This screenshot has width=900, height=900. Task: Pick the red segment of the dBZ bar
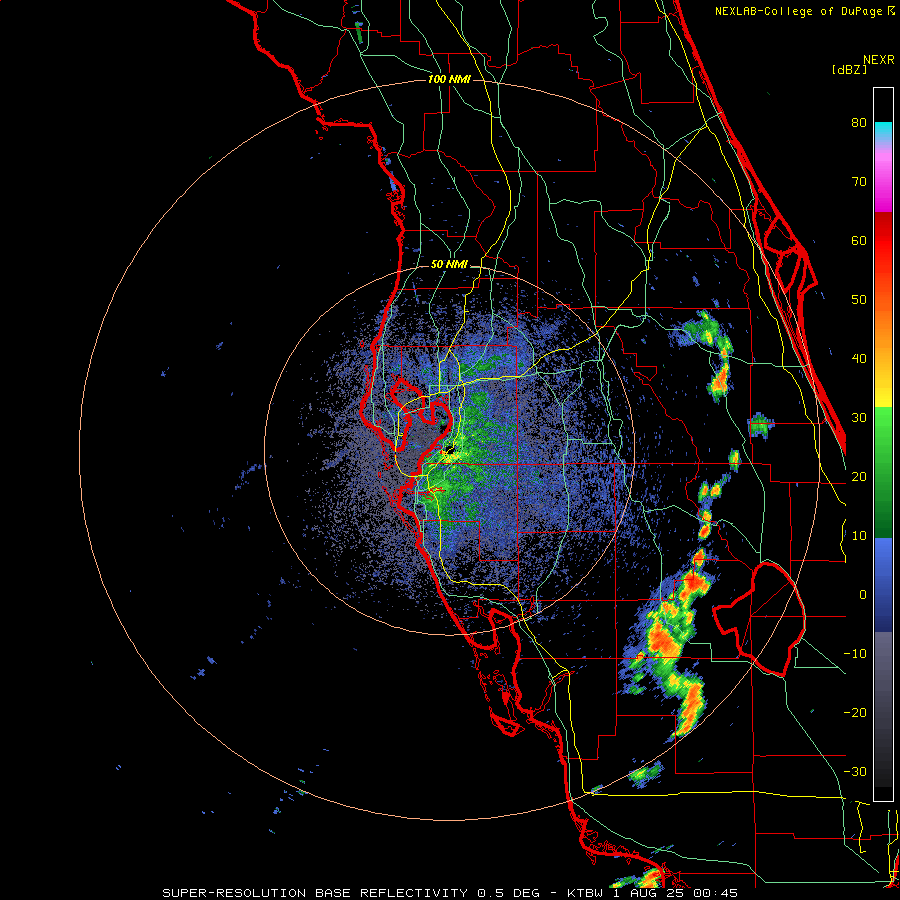(x=883, y=241)
